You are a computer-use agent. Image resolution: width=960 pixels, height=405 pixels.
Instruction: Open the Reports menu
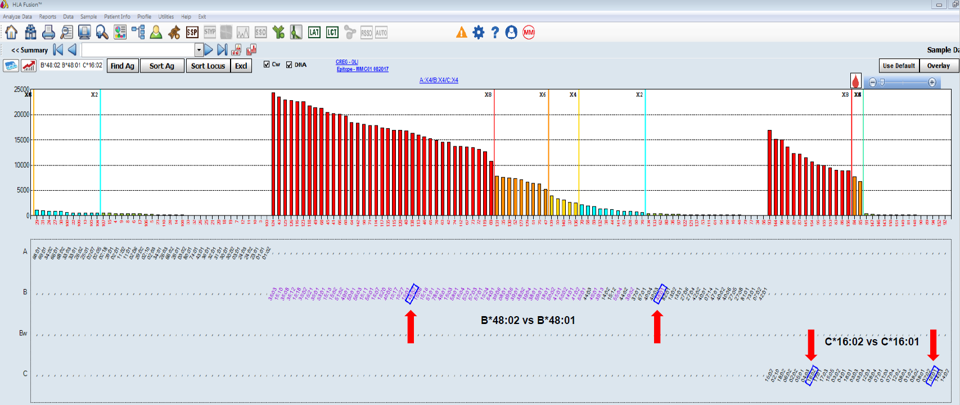point(46,17)
